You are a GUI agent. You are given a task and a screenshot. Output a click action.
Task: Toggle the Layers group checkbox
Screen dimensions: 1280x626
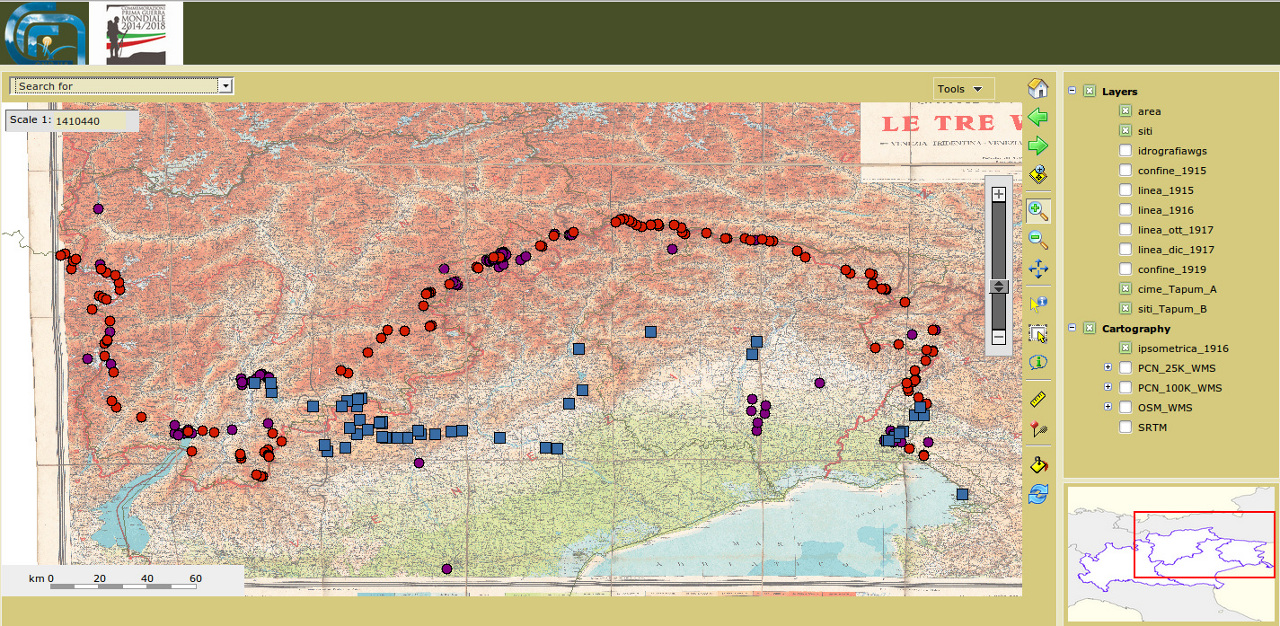(1089, 91)
